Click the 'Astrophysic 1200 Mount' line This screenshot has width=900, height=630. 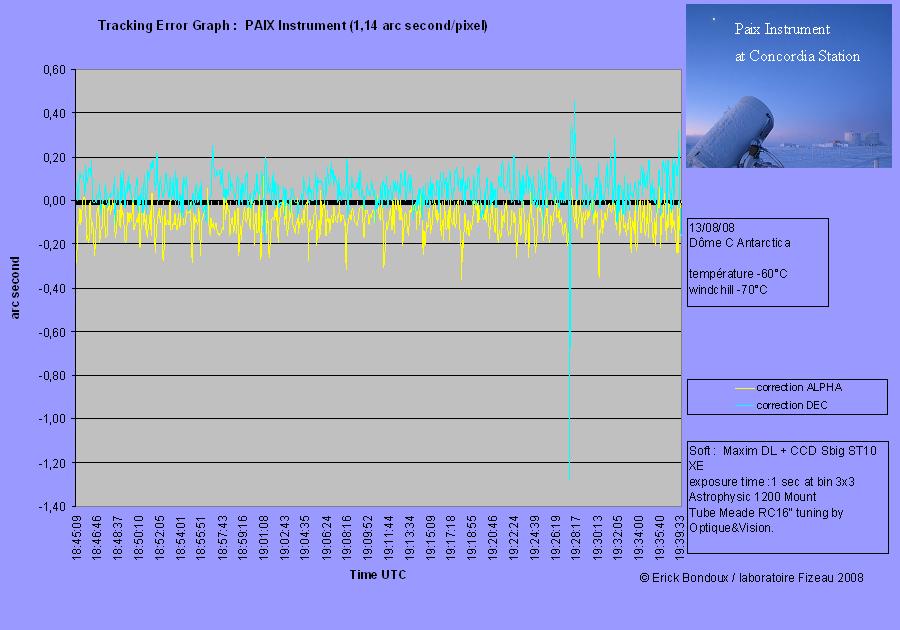tap(752, 497)
